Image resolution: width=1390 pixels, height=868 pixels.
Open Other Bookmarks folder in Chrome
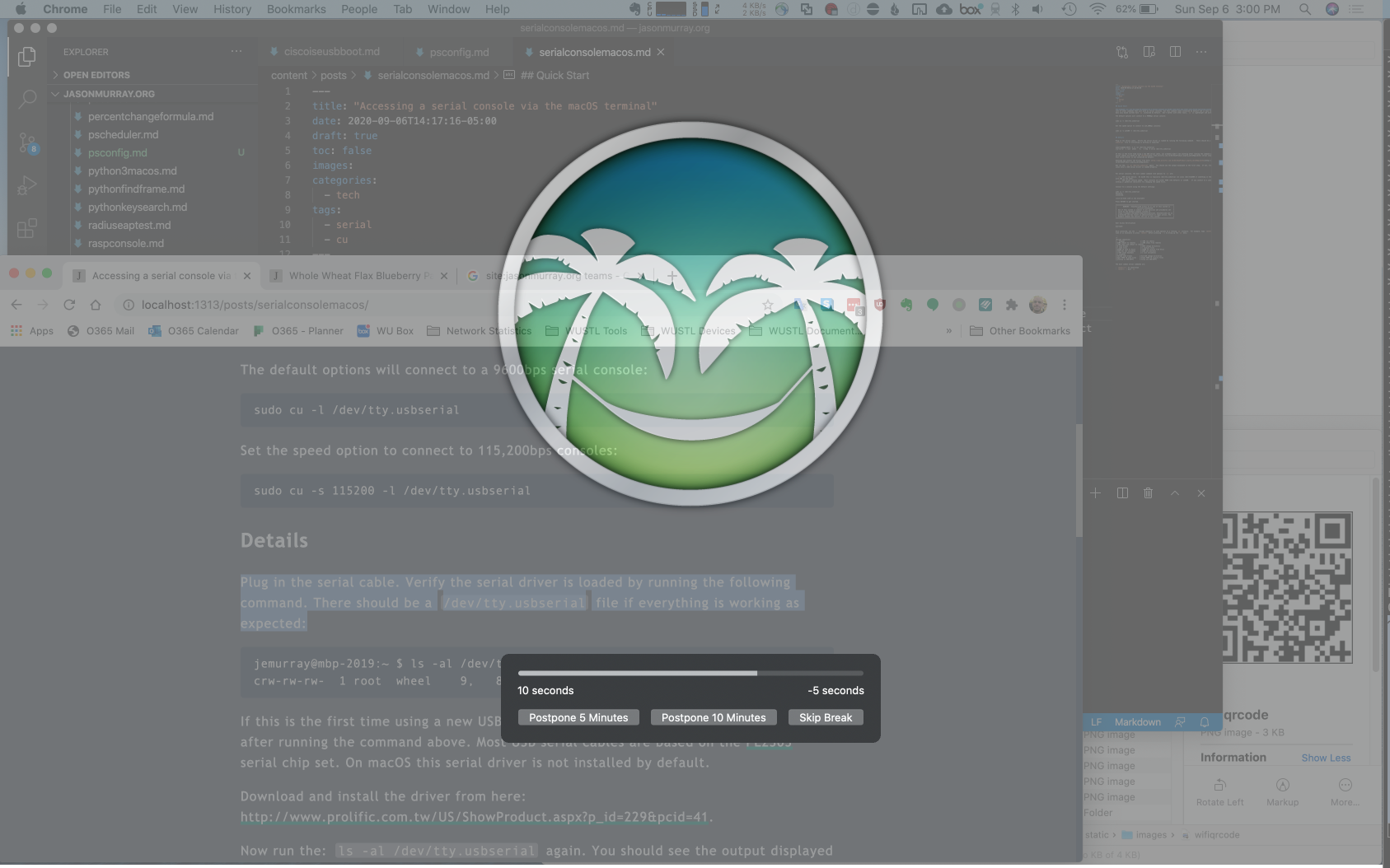[x=1020, y=331]
